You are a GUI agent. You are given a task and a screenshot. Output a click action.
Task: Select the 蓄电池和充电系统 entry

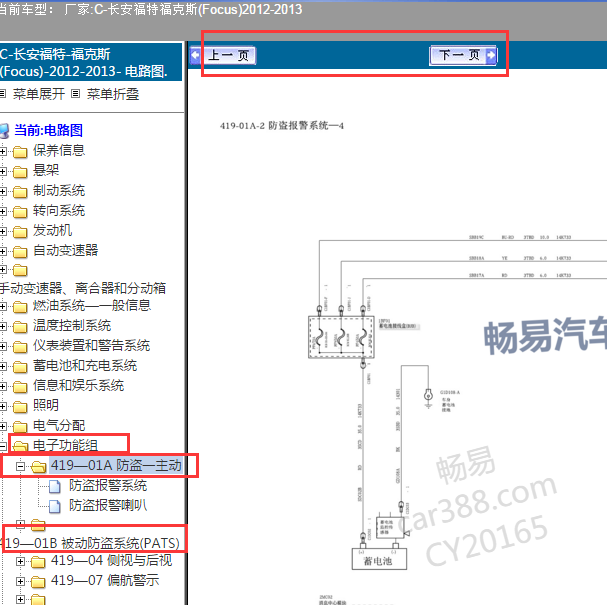point(85,365)
